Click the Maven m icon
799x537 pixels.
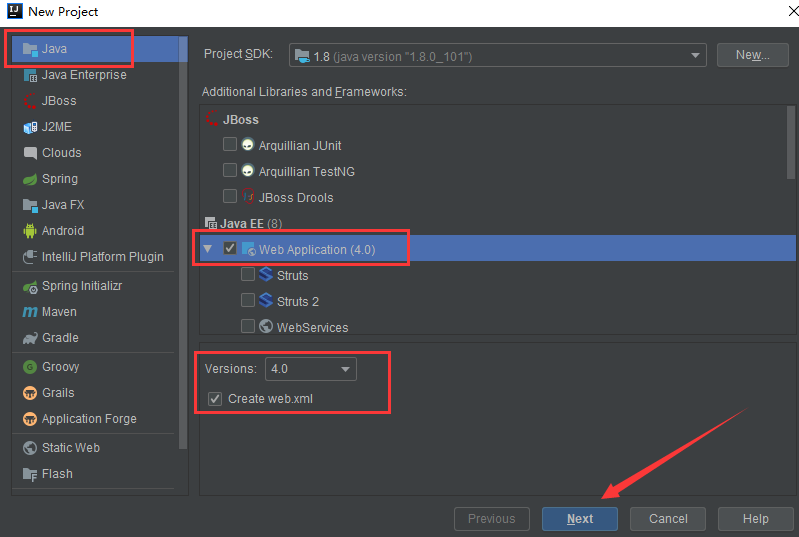coord(30,312)
